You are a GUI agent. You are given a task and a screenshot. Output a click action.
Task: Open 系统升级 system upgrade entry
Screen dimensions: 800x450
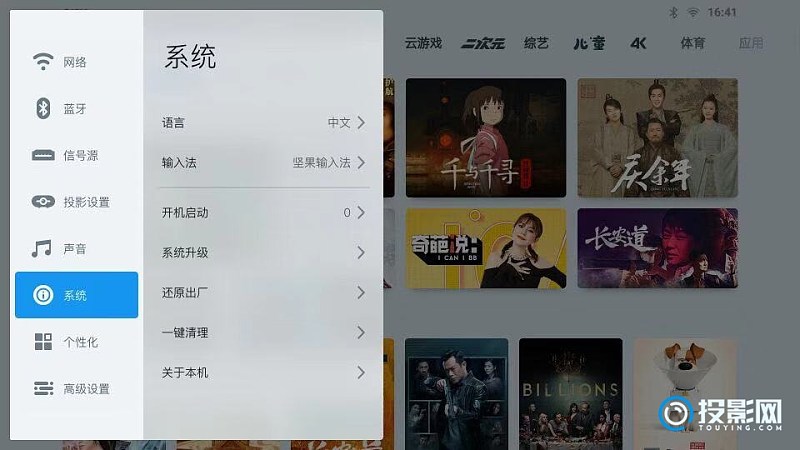tap(264, 253)
